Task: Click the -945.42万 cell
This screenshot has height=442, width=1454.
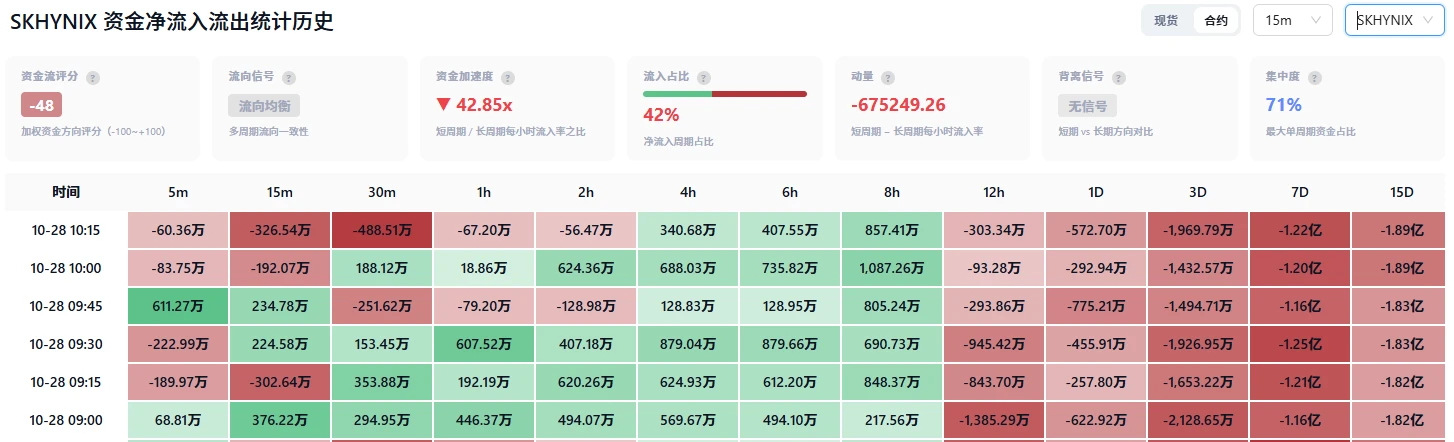Action: (994, 344)
